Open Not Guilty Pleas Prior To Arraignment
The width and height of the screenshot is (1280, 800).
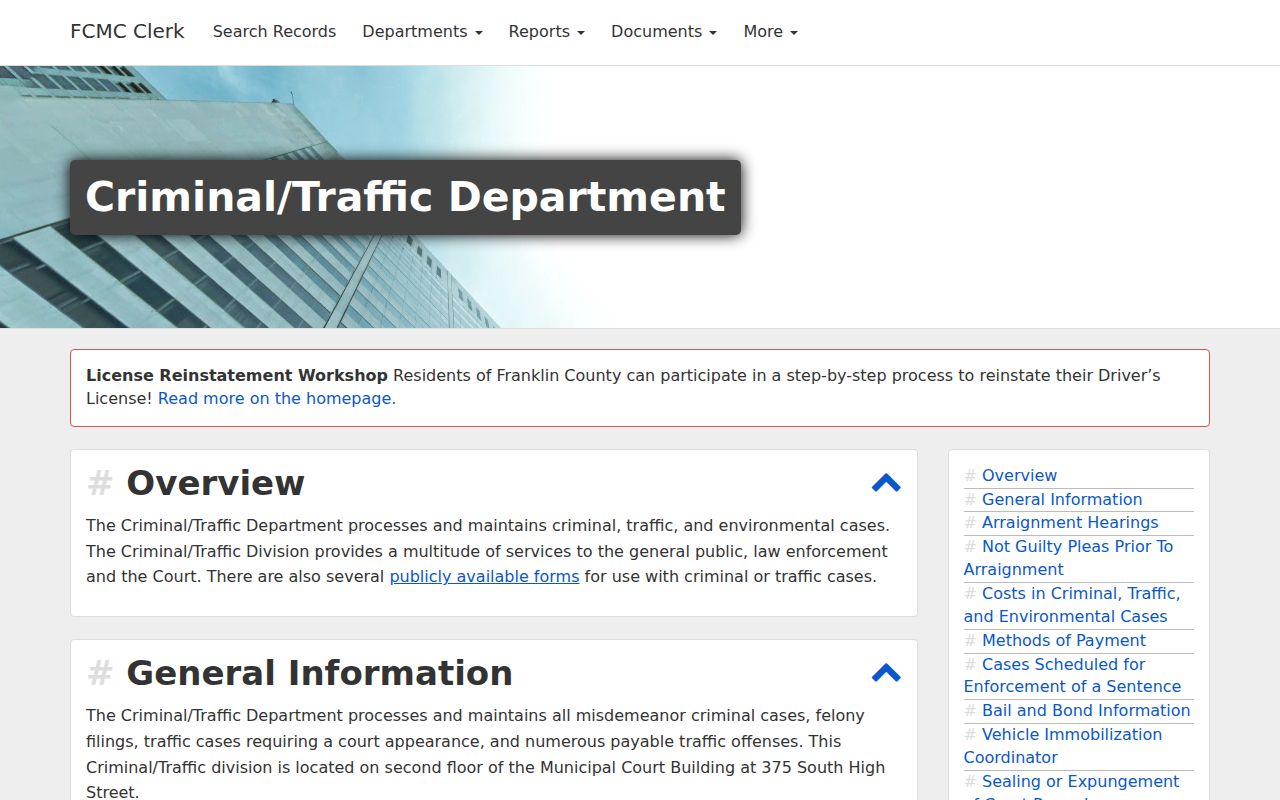pos(1068,558)
